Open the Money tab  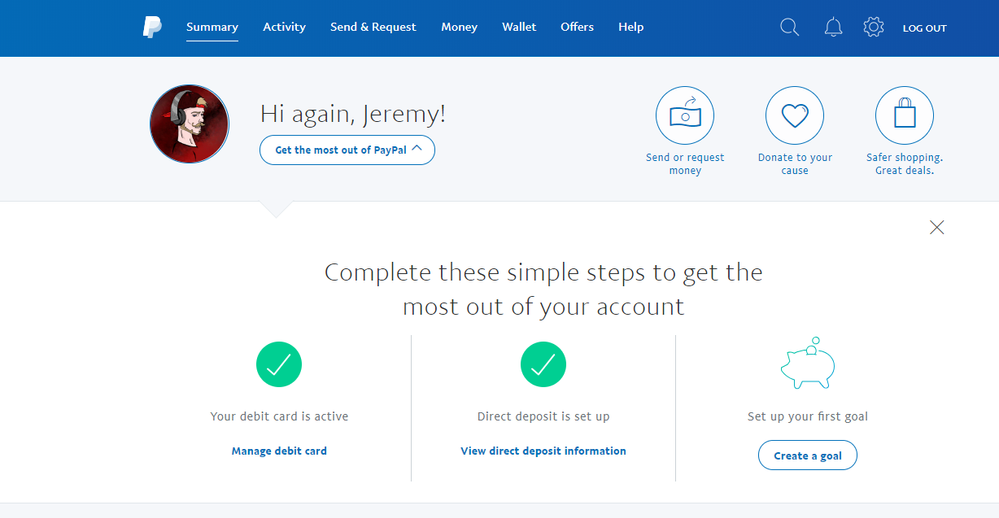(x=459, y=27)
